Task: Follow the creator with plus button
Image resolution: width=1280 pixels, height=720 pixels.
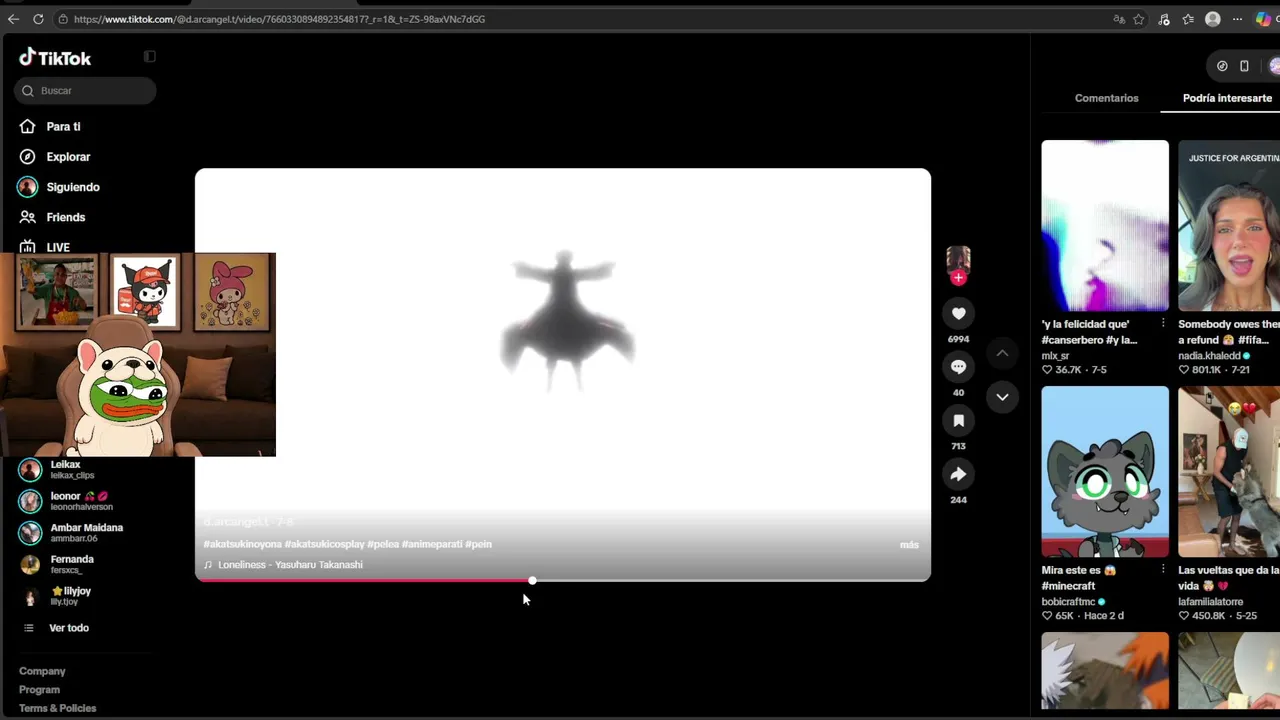Action: (958, 278)
